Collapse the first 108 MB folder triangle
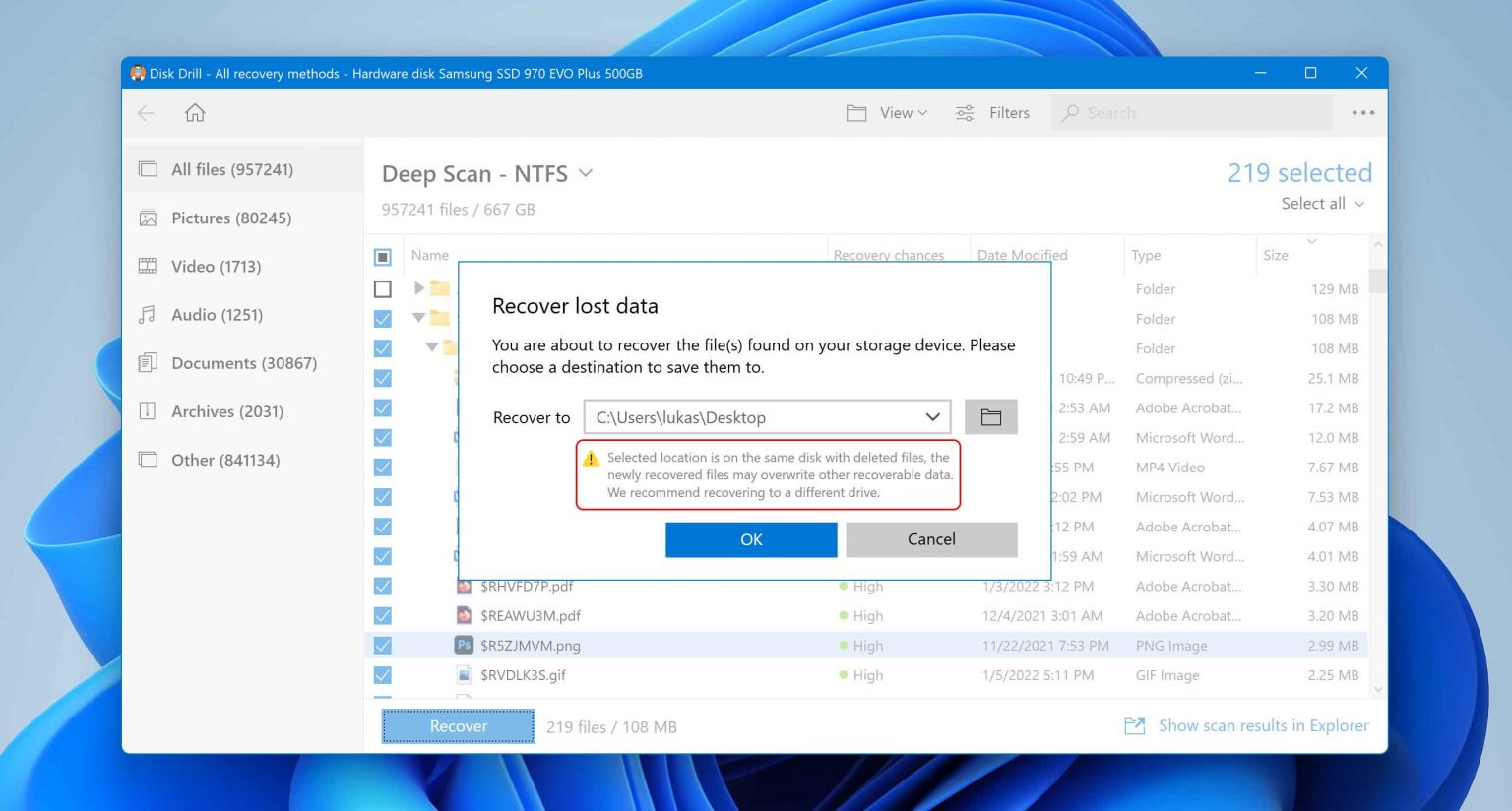The height and width of the screenshot is (811, 1512). (x=419, y=318)
